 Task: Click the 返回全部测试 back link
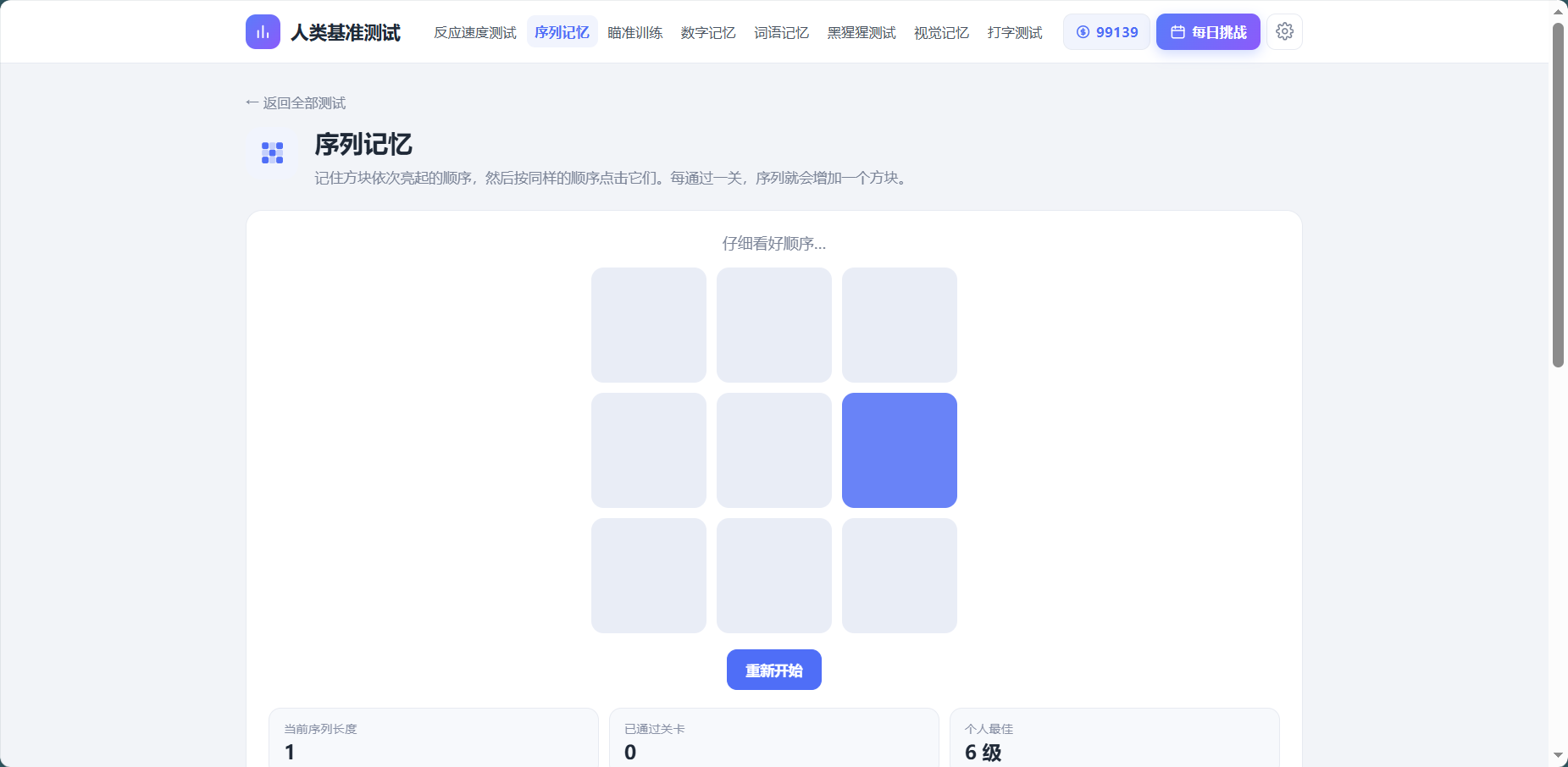click(x=296, y=103)
